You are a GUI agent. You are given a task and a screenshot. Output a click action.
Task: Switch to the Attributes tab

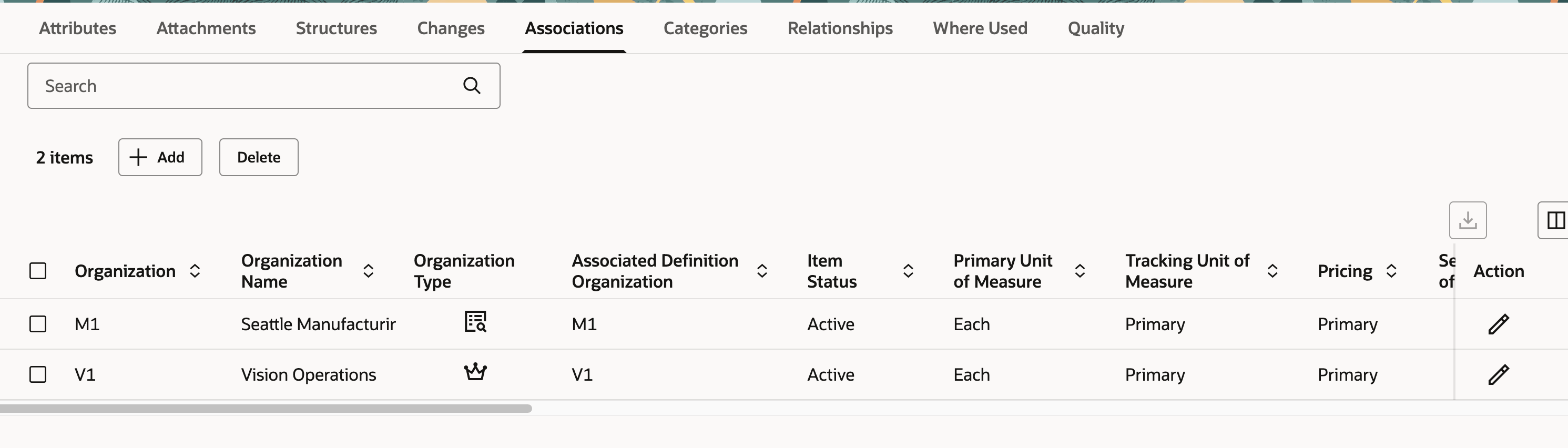coord(77,28)
